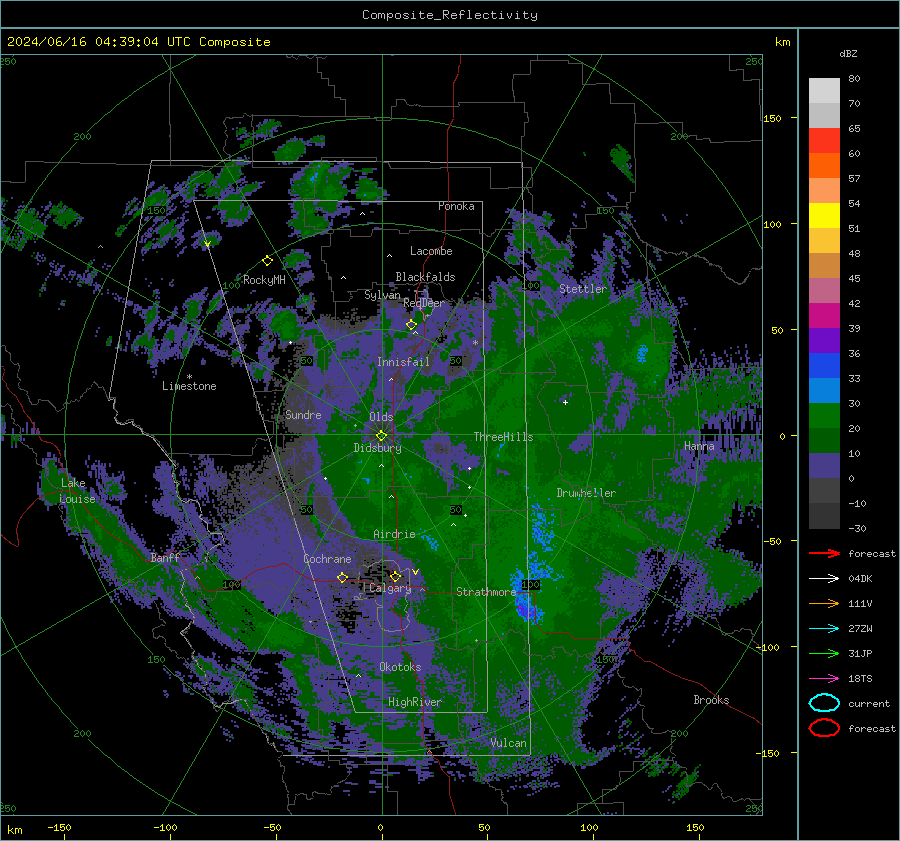Screen dimensions: 900x841
Task: Click the Lacombe city label
Action: point(431,251)
